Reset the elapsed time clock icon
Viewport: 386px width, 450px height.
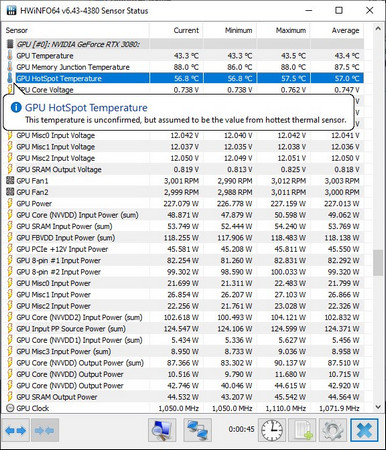coord(272,430)
